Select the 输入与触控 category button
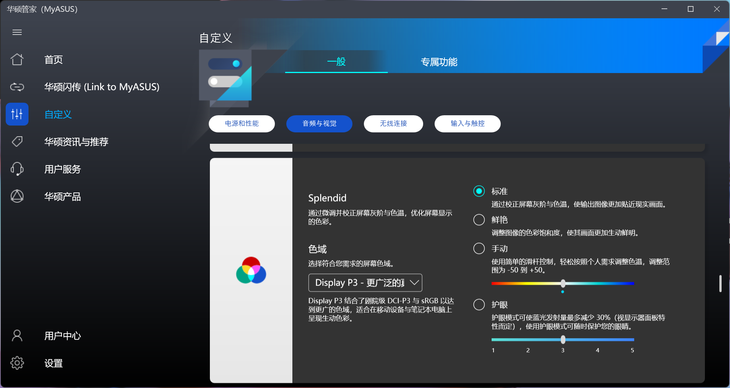 467,124
